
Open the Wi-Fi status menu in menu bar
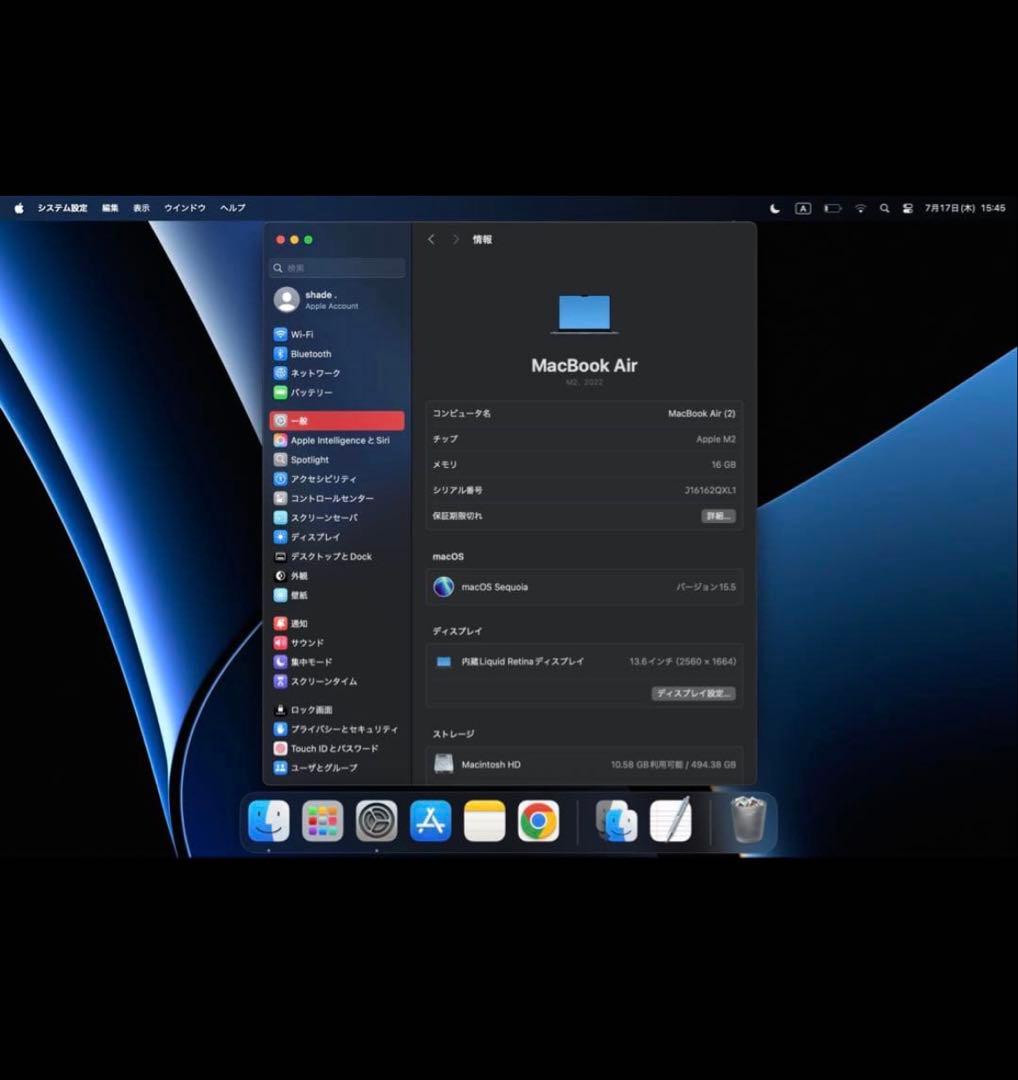coord(860,208)
